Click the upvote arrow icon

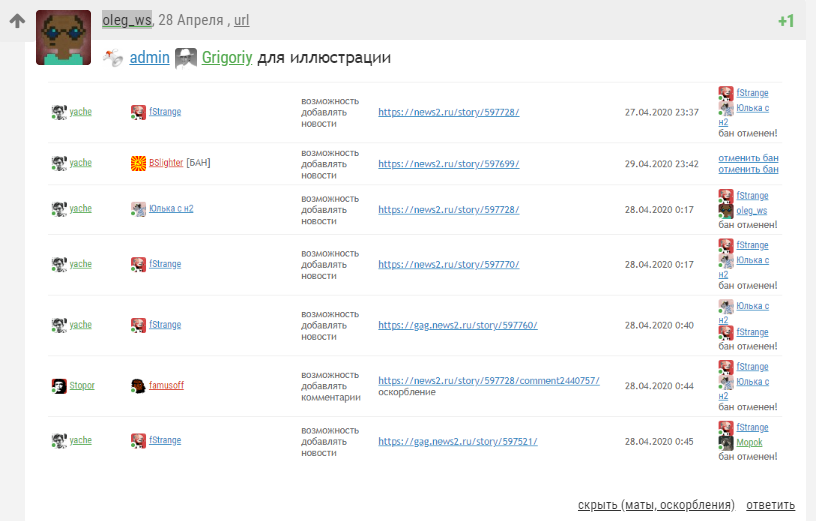pos(17,21)
